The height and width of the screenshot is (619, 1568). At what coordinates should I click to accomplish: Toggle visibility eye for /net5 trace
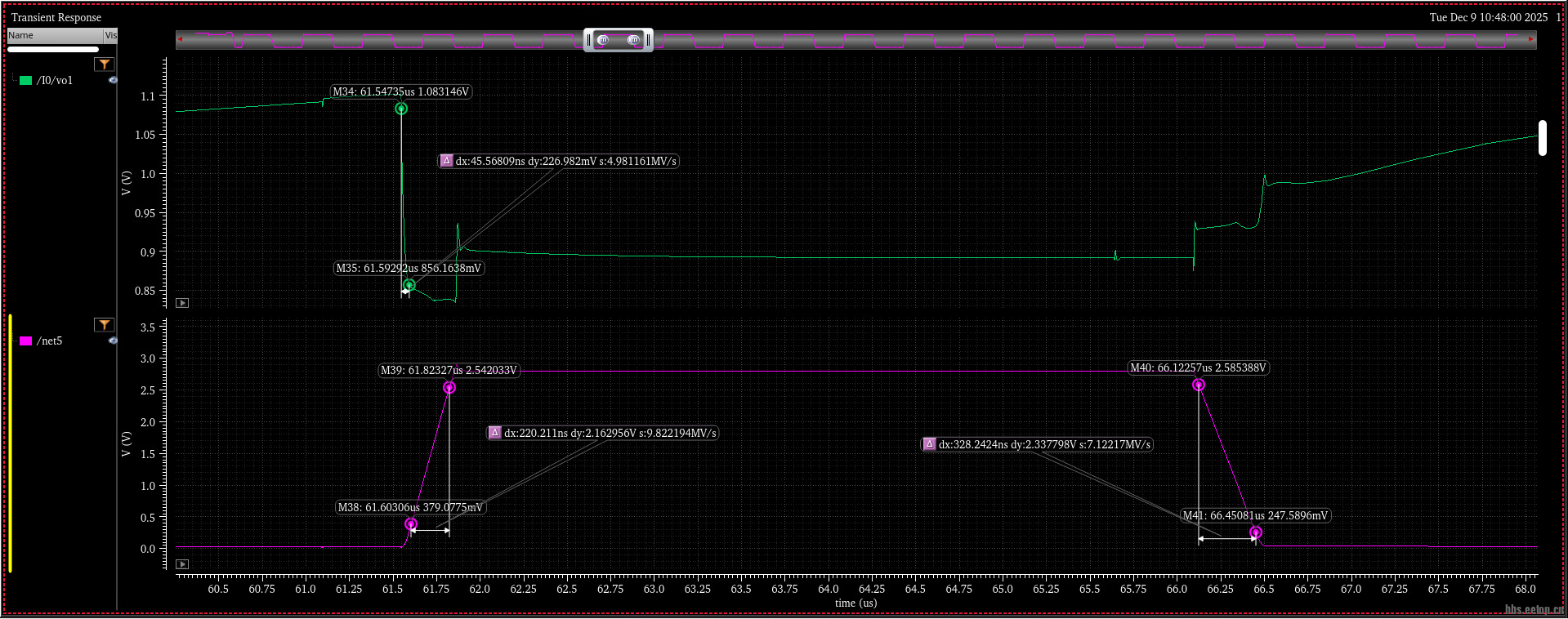pos(113,341)
